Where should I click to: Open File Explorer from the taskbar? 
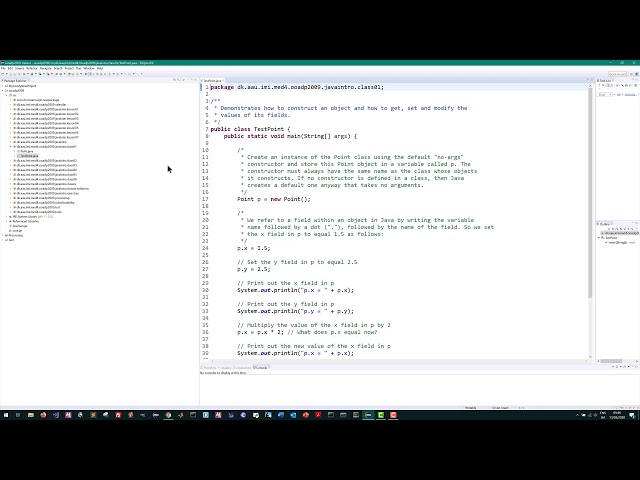click(x=31, y=415)
